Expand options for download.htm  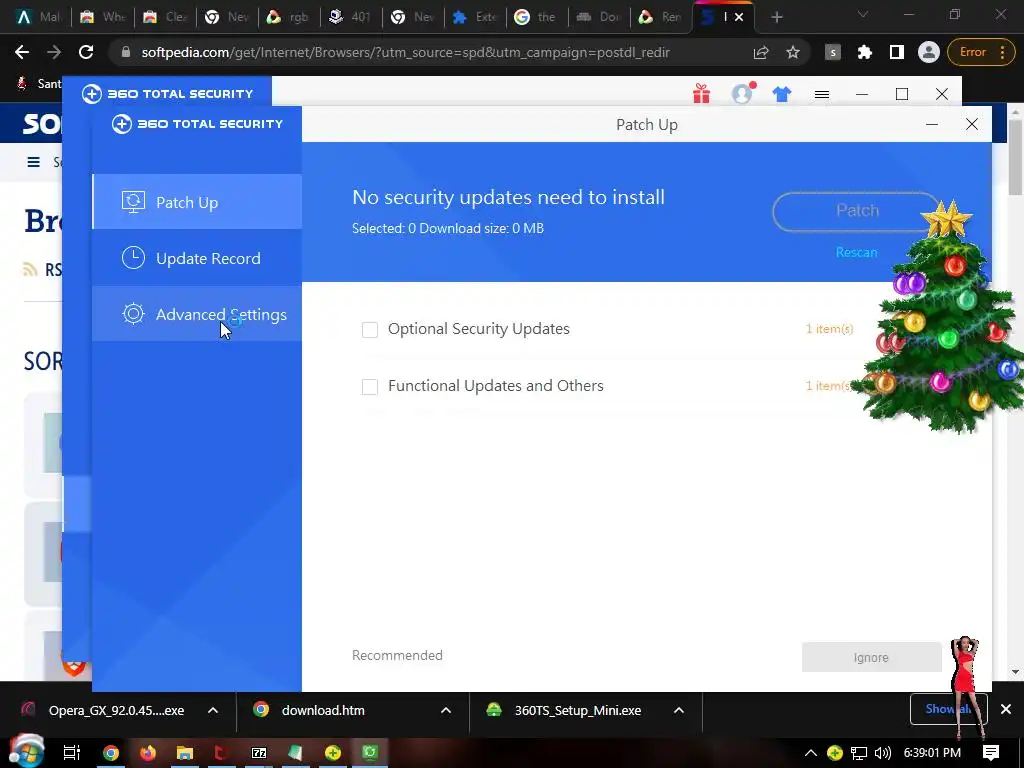pos(446,710)
